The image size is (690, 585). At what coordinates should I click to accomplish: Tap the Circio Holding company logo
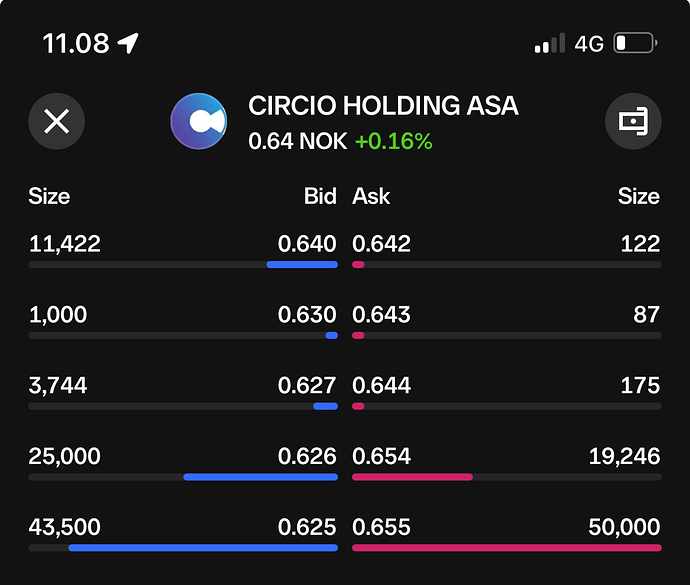(199, 121)
